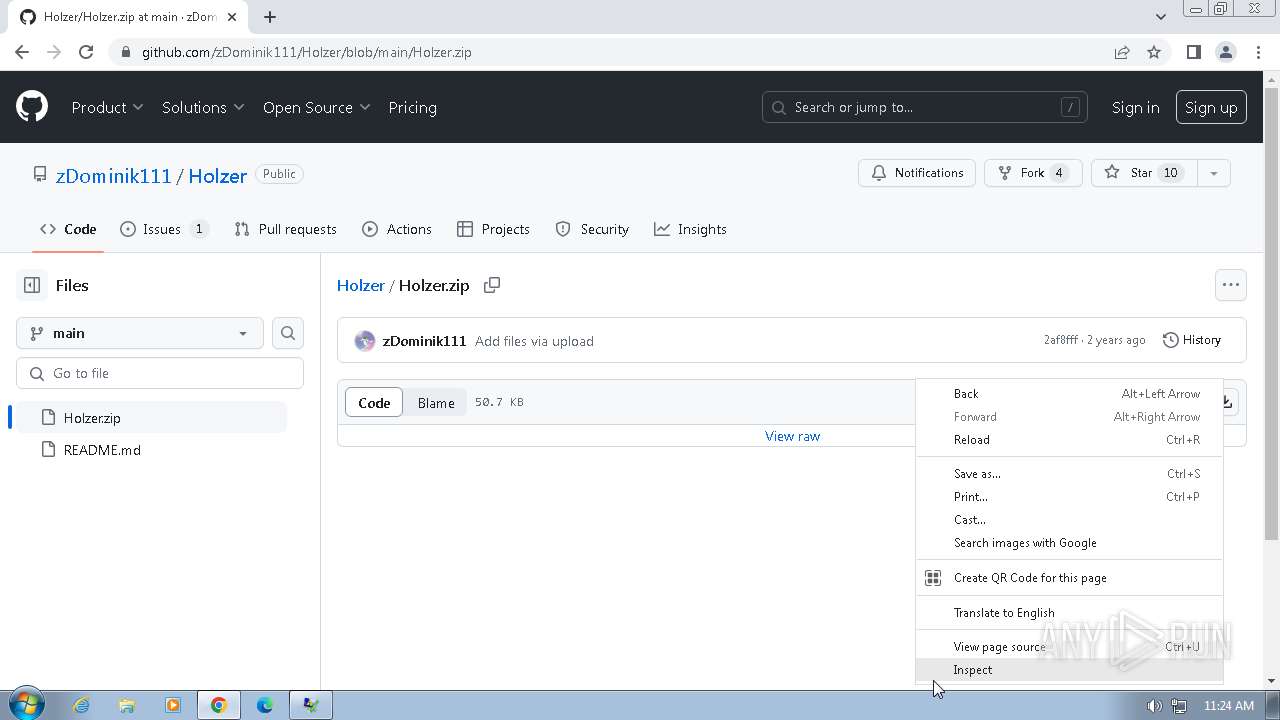Choose Reload in context menu

coord(1069,440)
